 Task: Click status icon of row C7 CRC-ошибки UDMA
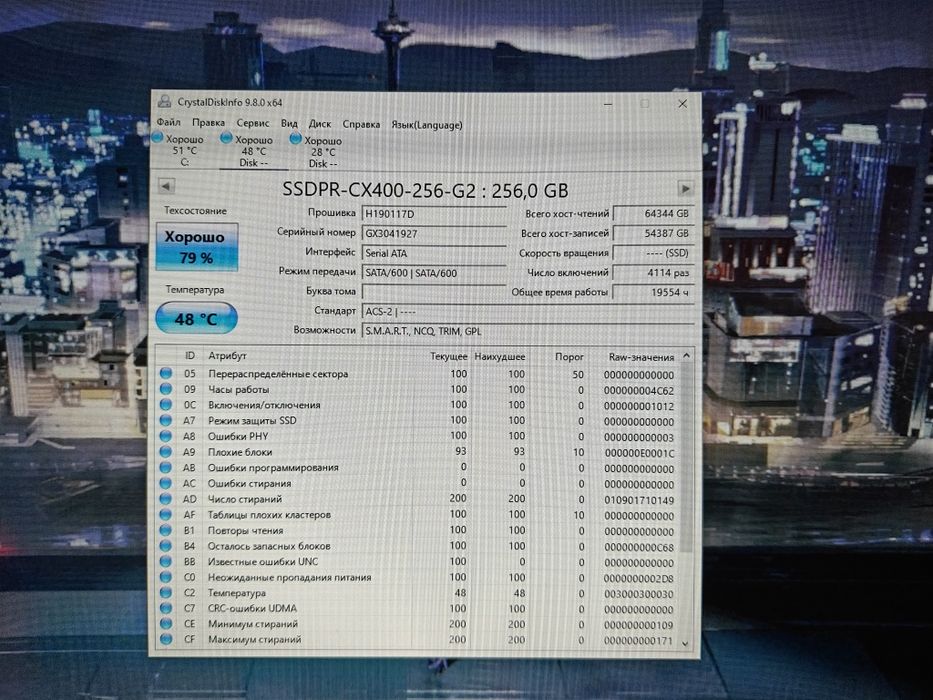coord(166,608)
